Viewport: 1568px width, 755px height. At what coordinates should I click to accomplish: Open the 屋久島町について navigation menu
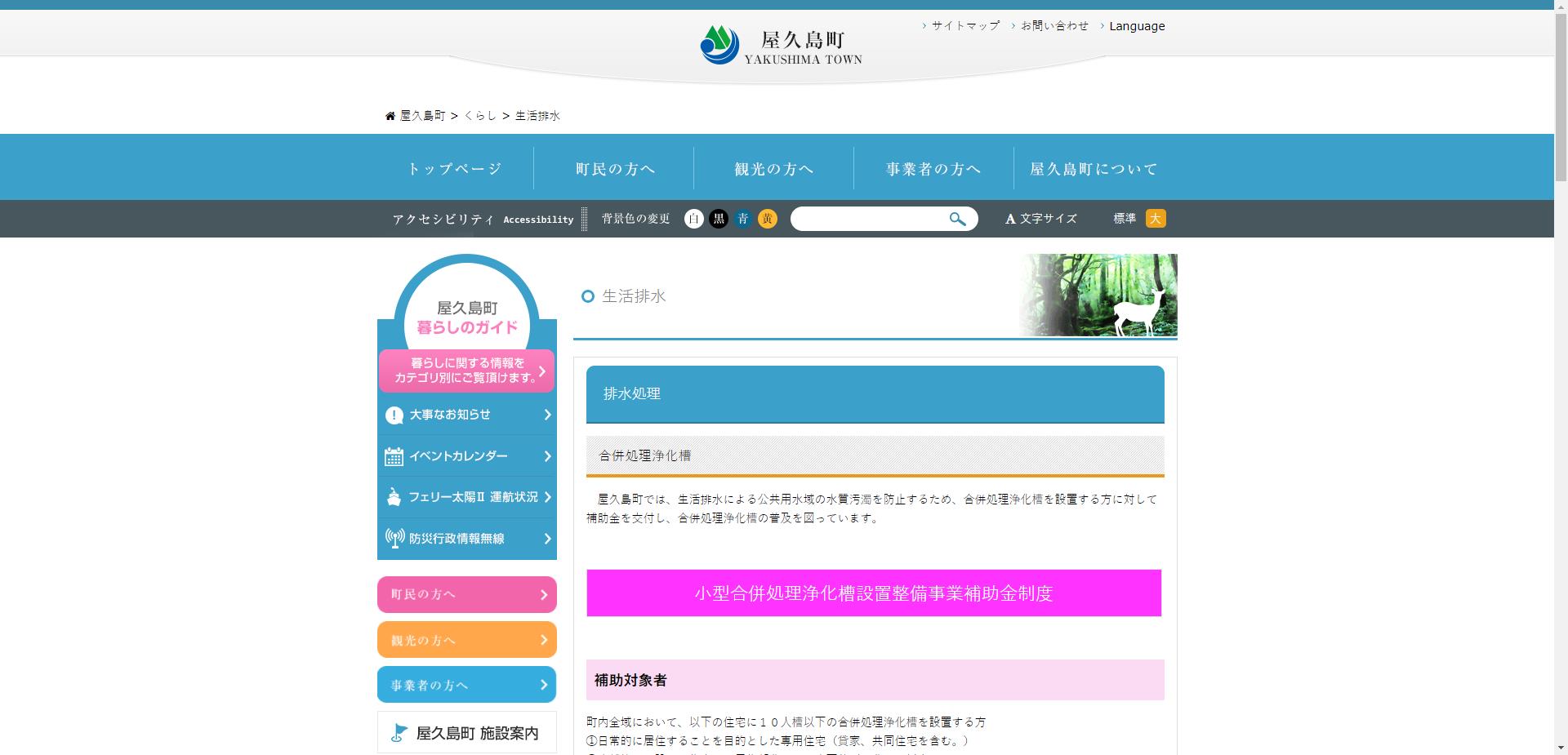point(1094,168)
